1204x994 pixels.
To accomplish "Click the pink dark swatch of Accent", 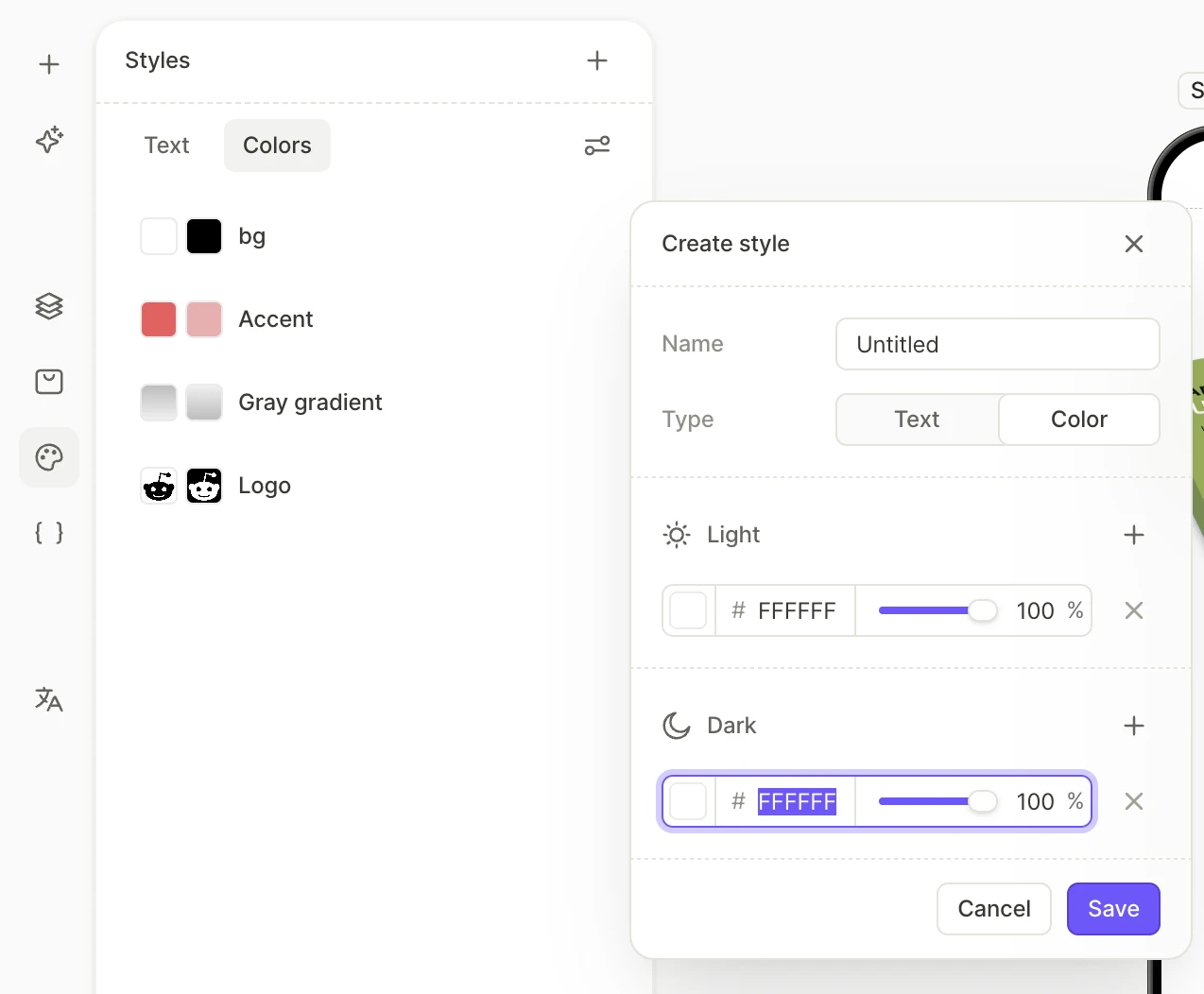I will tap(204, 319).
